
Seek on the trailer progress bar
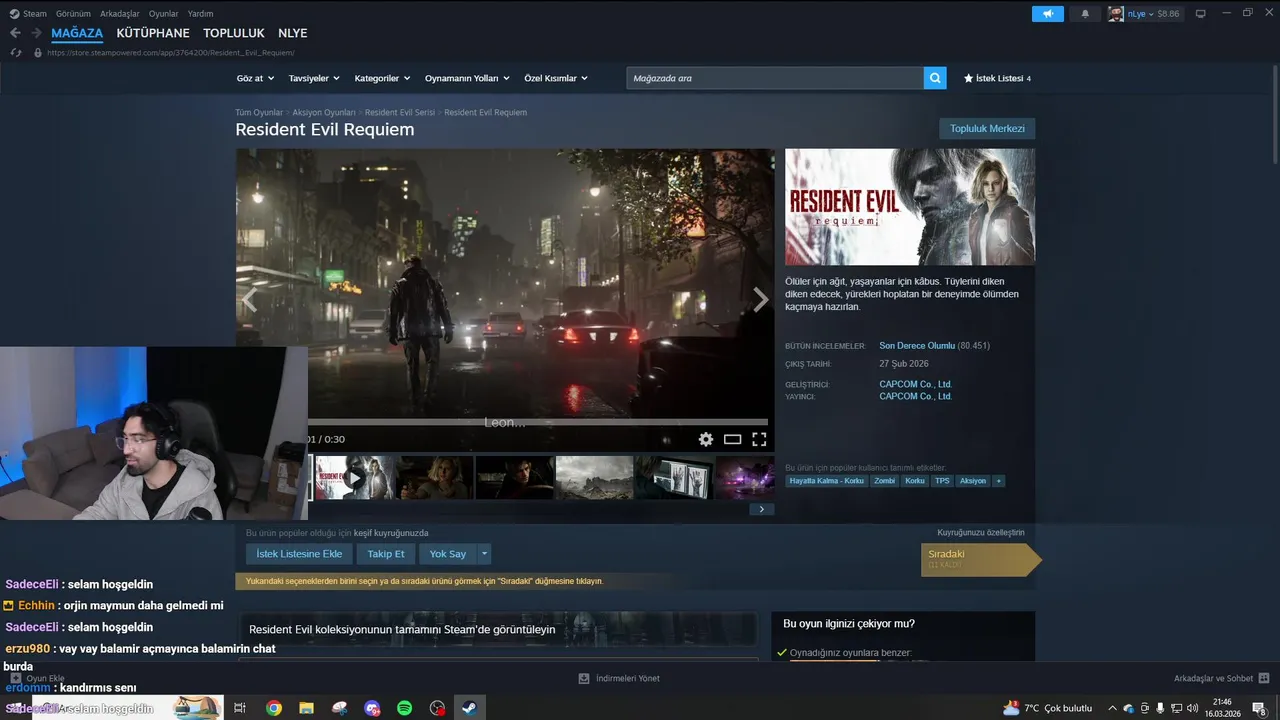[x=538, y=422]
